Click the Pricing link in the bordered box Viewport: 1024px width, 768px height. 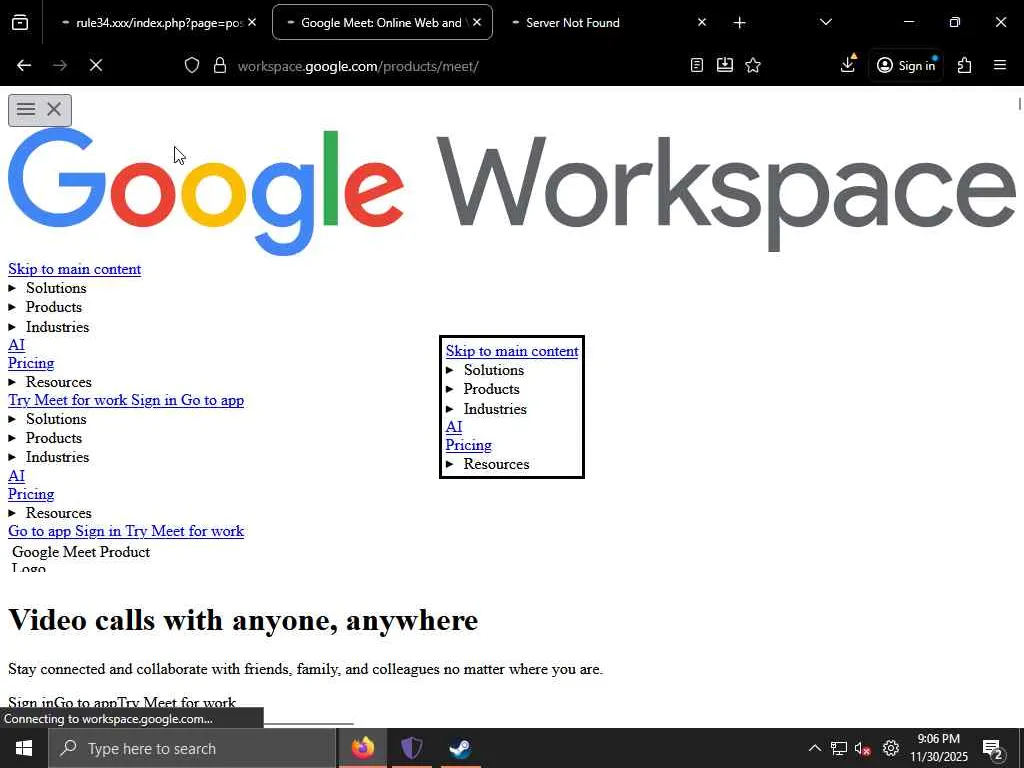(468, 445)
